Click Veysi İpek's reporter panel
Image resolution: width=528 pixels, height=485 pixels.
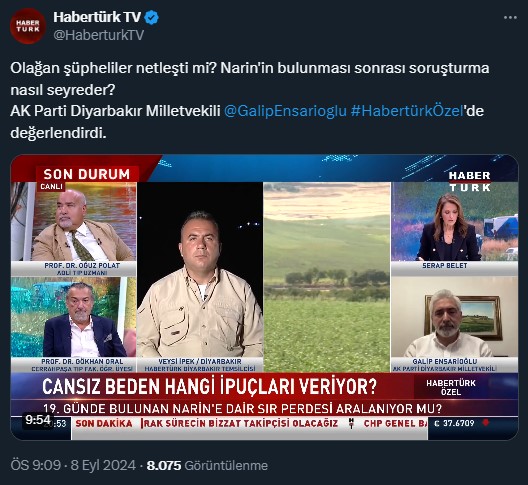point(200,277)
